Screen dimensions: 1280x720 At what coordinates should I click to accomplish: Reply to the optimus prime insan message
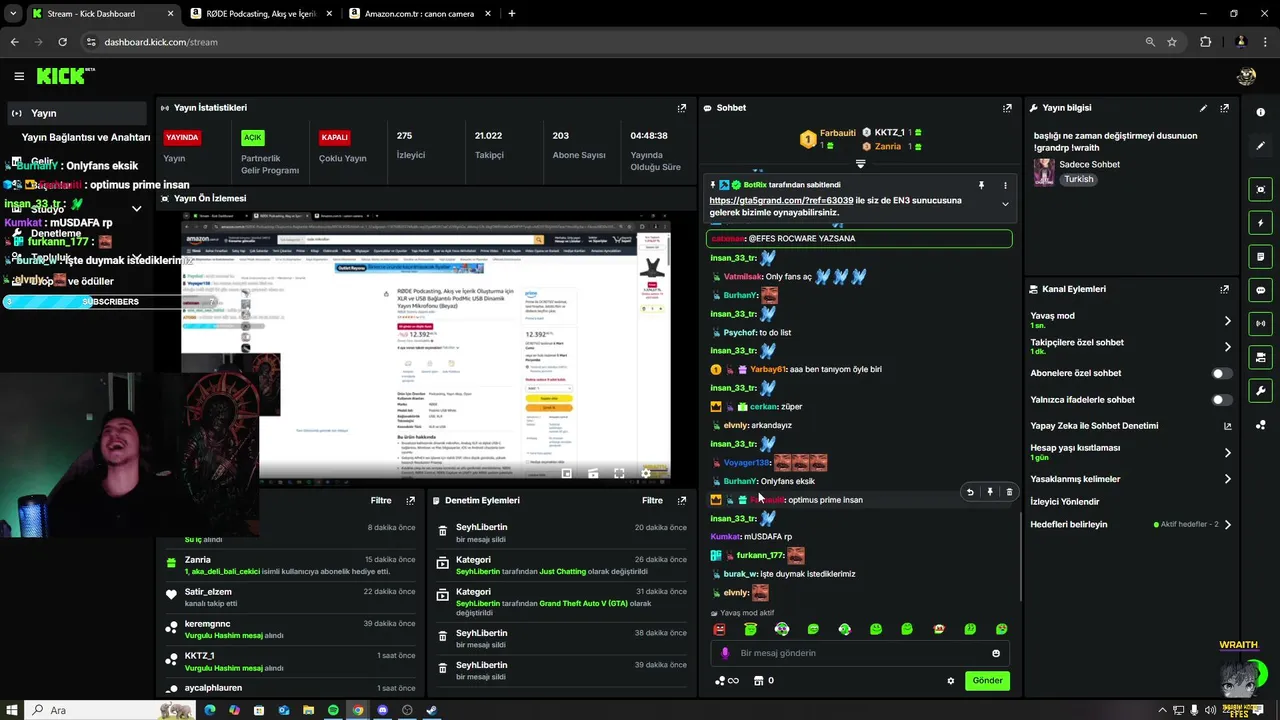click(x=970, y=492)
